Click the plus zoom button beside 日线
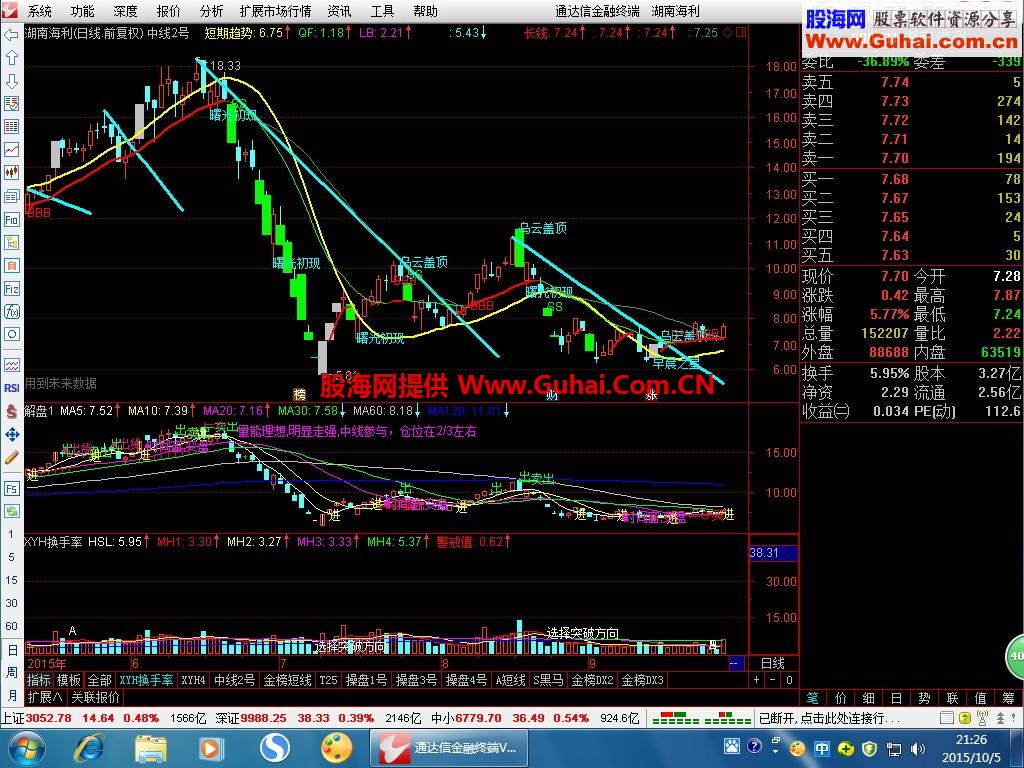 (x=757, y=680)
